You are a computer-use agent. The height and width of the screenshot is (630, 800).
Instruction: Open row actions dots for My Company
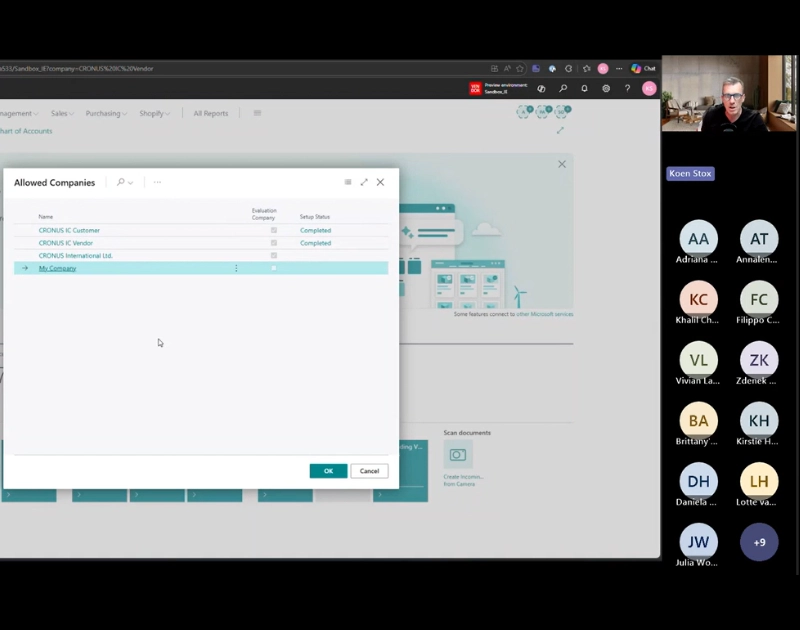236,268
